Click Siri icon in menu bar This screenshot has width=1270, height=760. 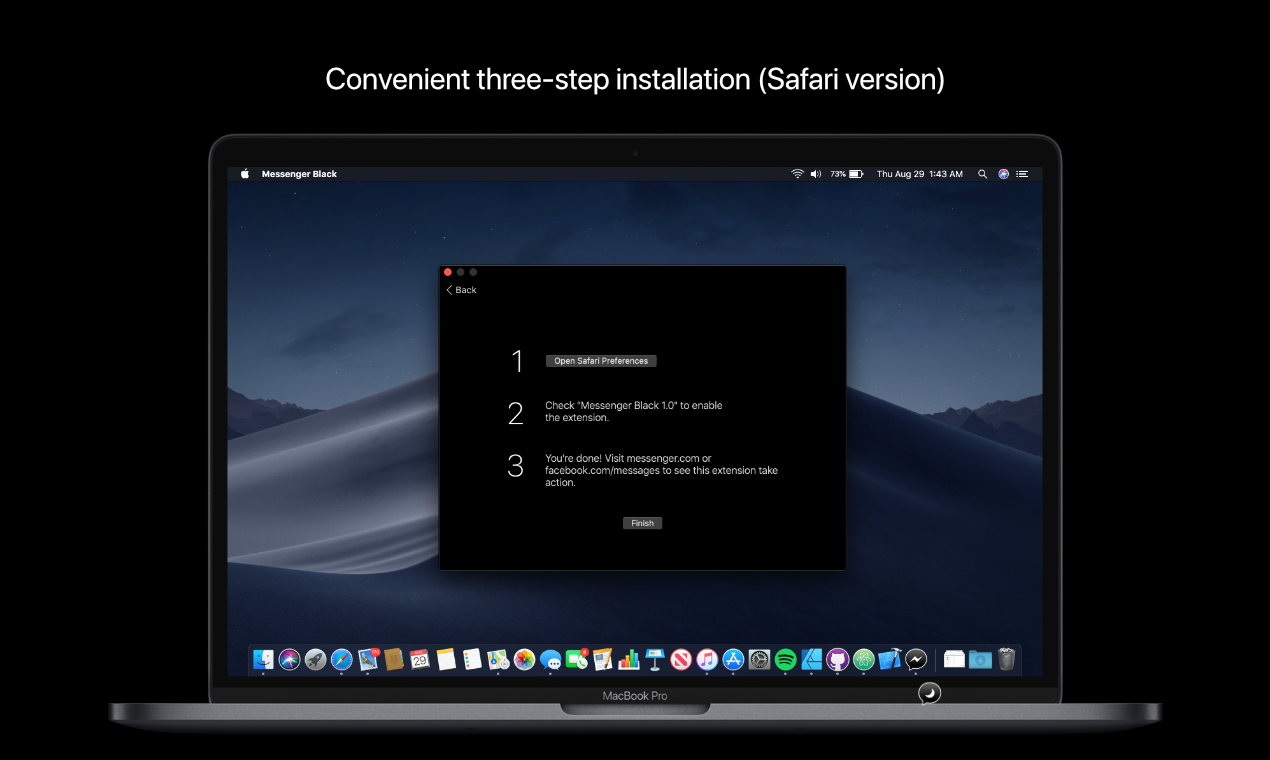pos(1003,174)
